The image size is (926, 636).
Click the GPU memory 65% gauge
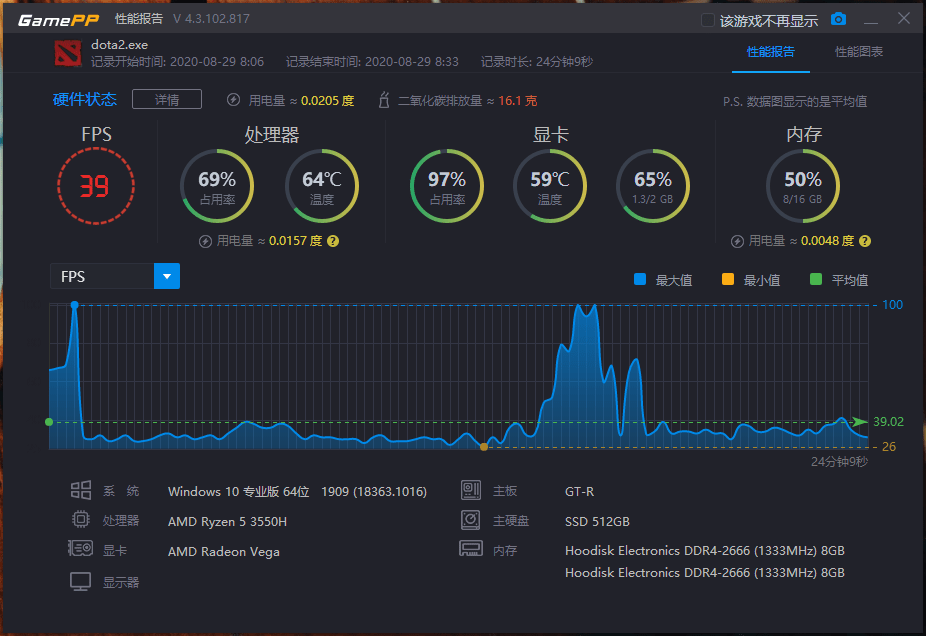point(653,186)
